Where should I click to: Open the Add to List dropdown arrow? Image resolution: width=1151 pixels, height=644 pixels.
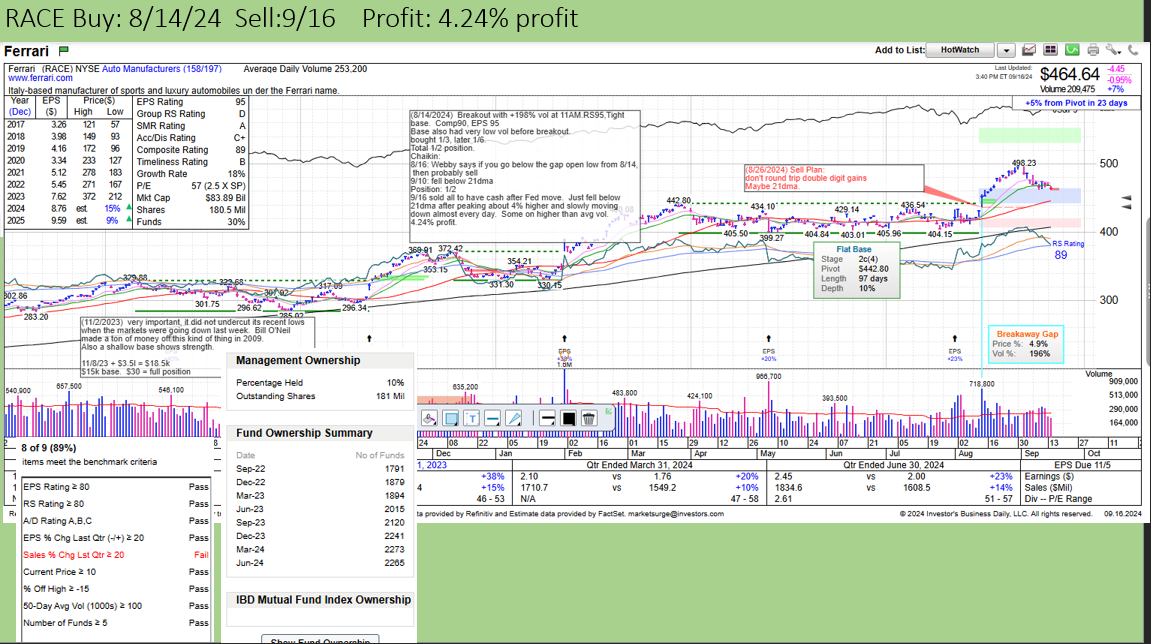click(1006, 50)
